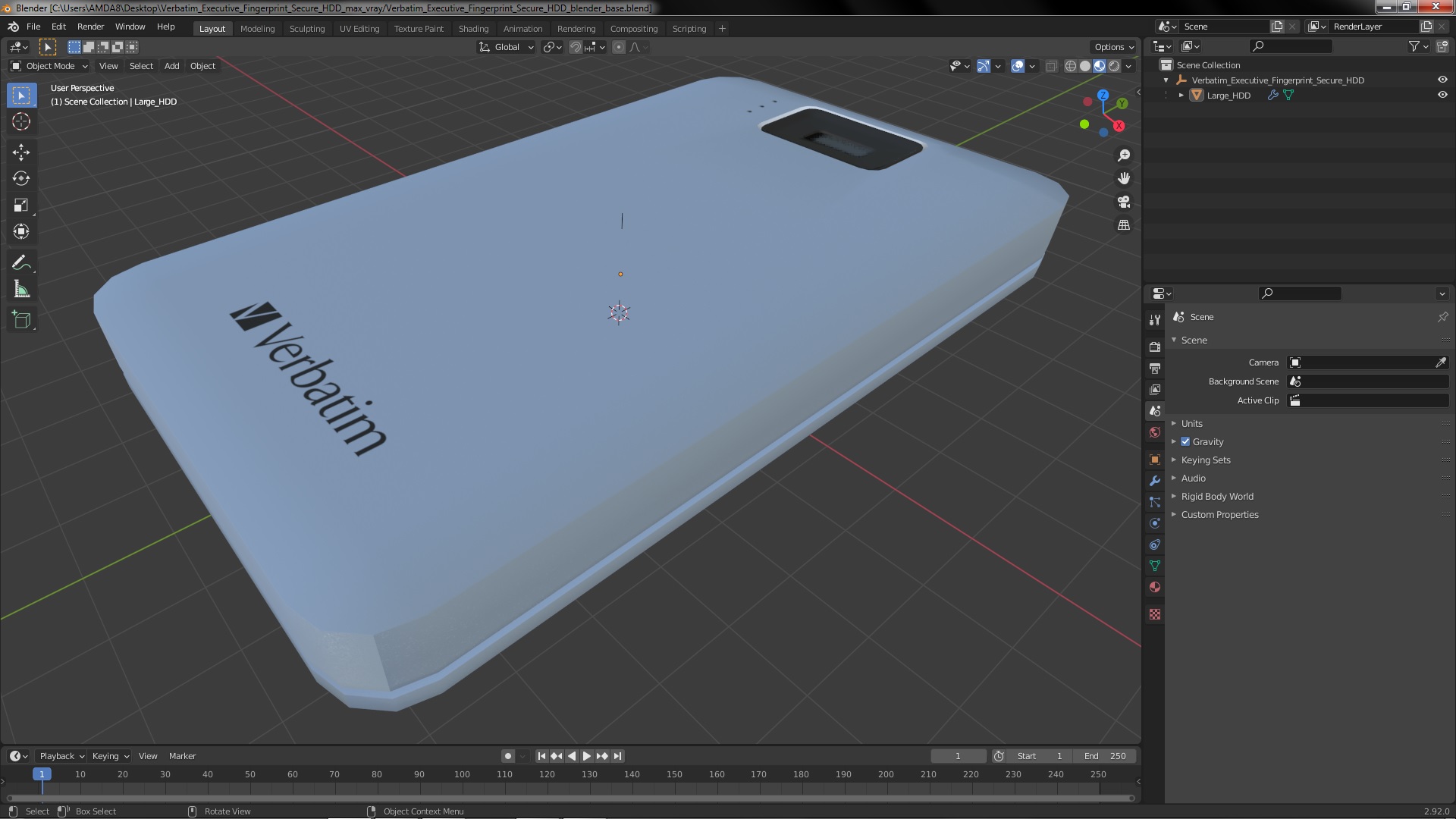Screen dimensions: 1456x819
Task: Open the Physics properties tab
Action: 1155,523
